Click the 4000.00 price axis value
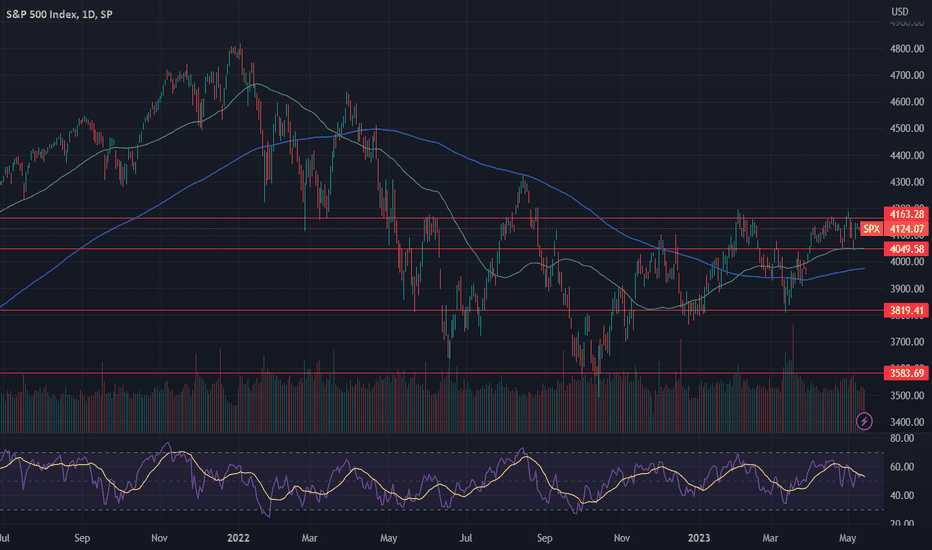 pyautogui.click(x=907, y=262)
